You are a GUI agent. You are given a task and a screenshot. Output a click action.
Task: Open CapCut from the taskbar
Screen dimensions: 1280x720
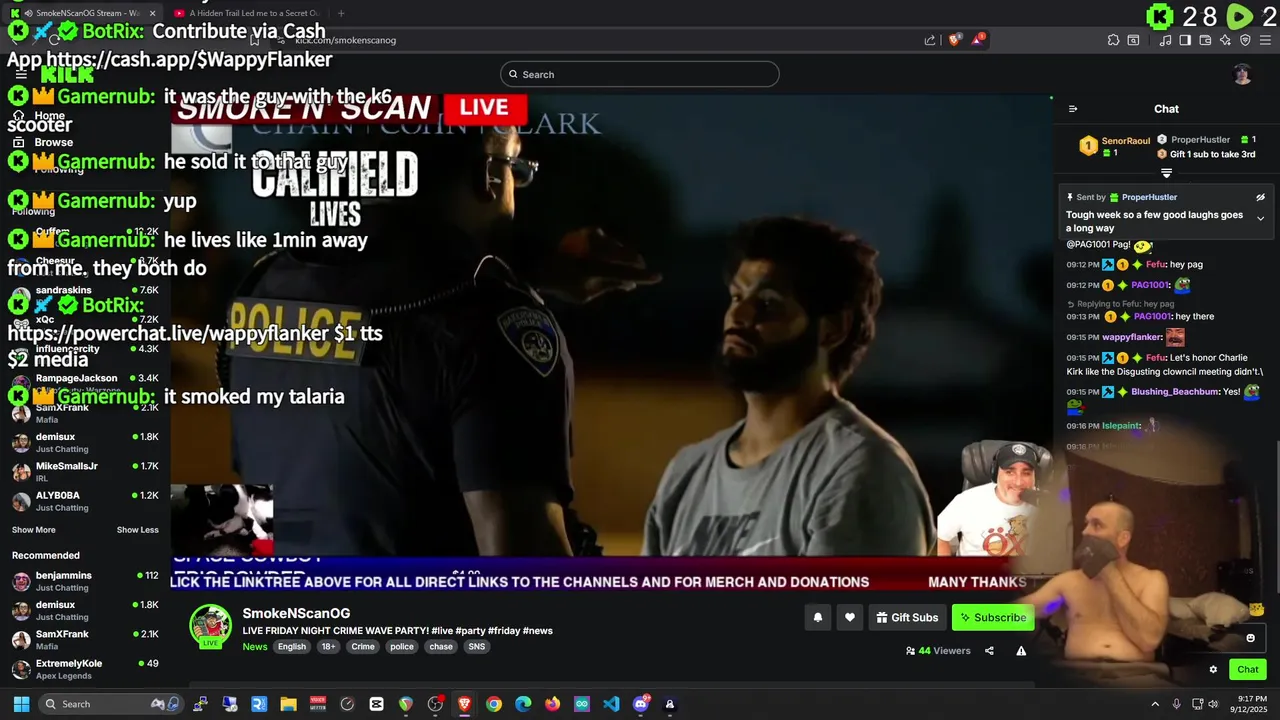(376, 704)
